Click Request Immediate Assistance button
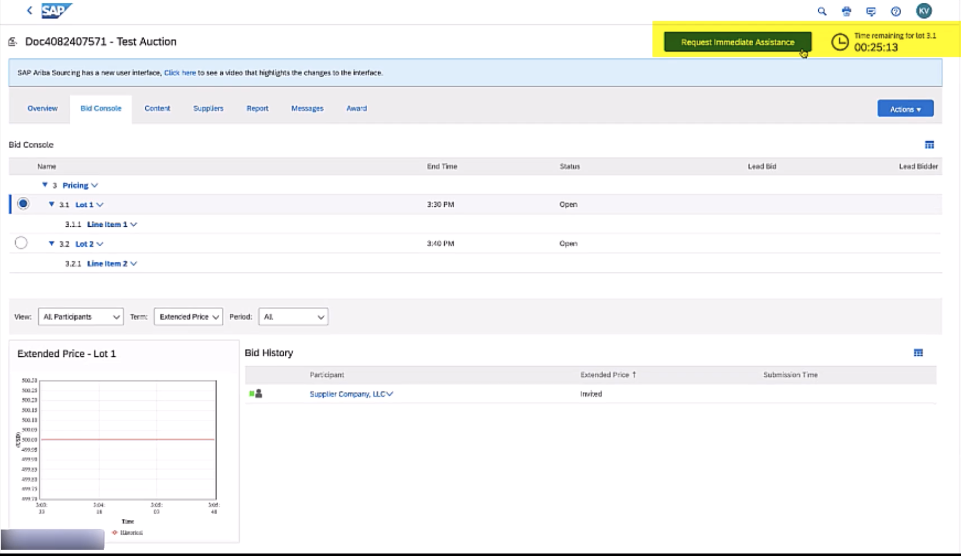Image resolution: width=961 pixels, height=556 pixels. point(737,42)
